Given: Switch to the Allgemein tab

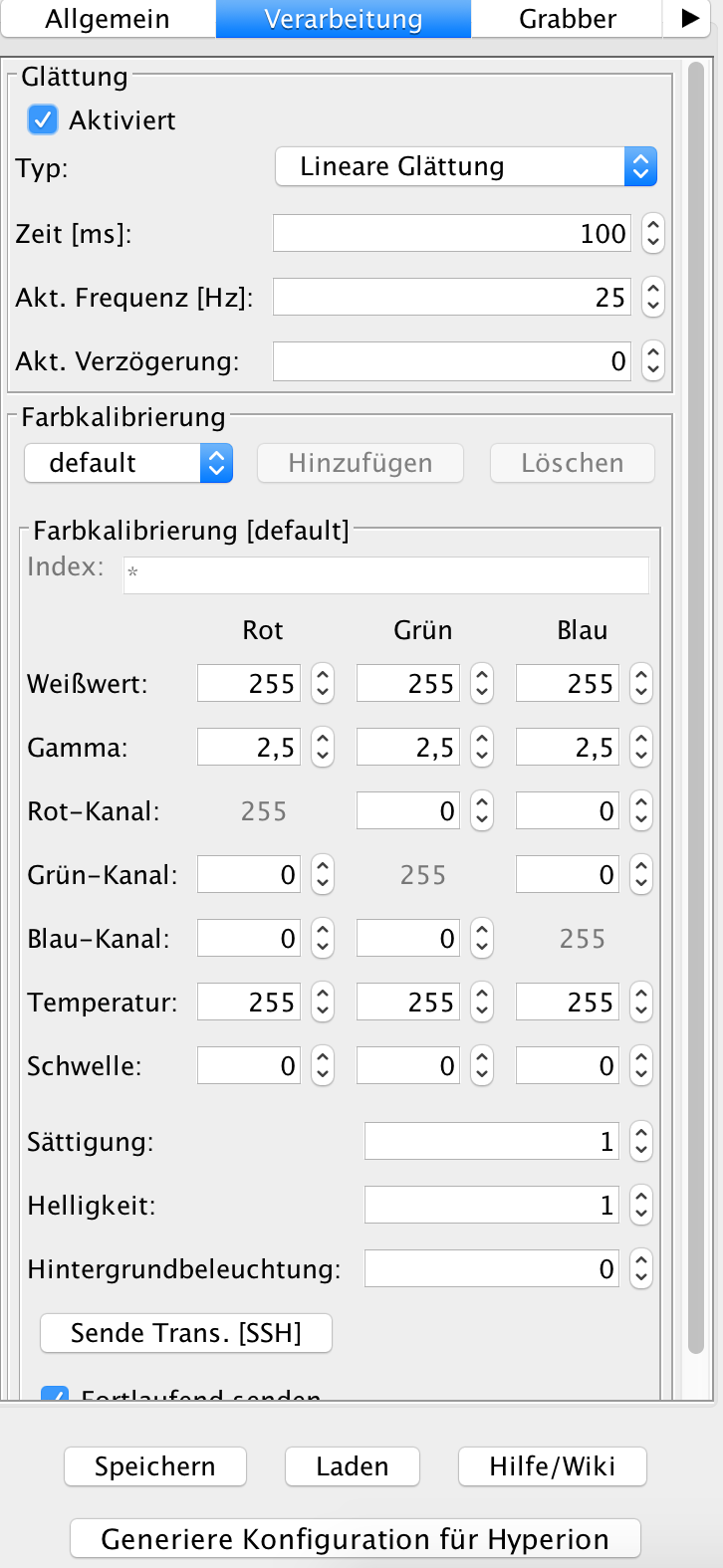Looking at the screenshot, I should pyautogui.click(x=108, y=19).
